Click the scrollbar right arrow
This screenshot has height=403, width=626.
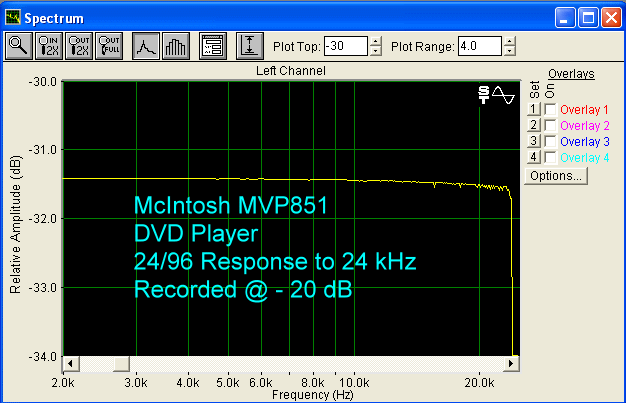512,362
